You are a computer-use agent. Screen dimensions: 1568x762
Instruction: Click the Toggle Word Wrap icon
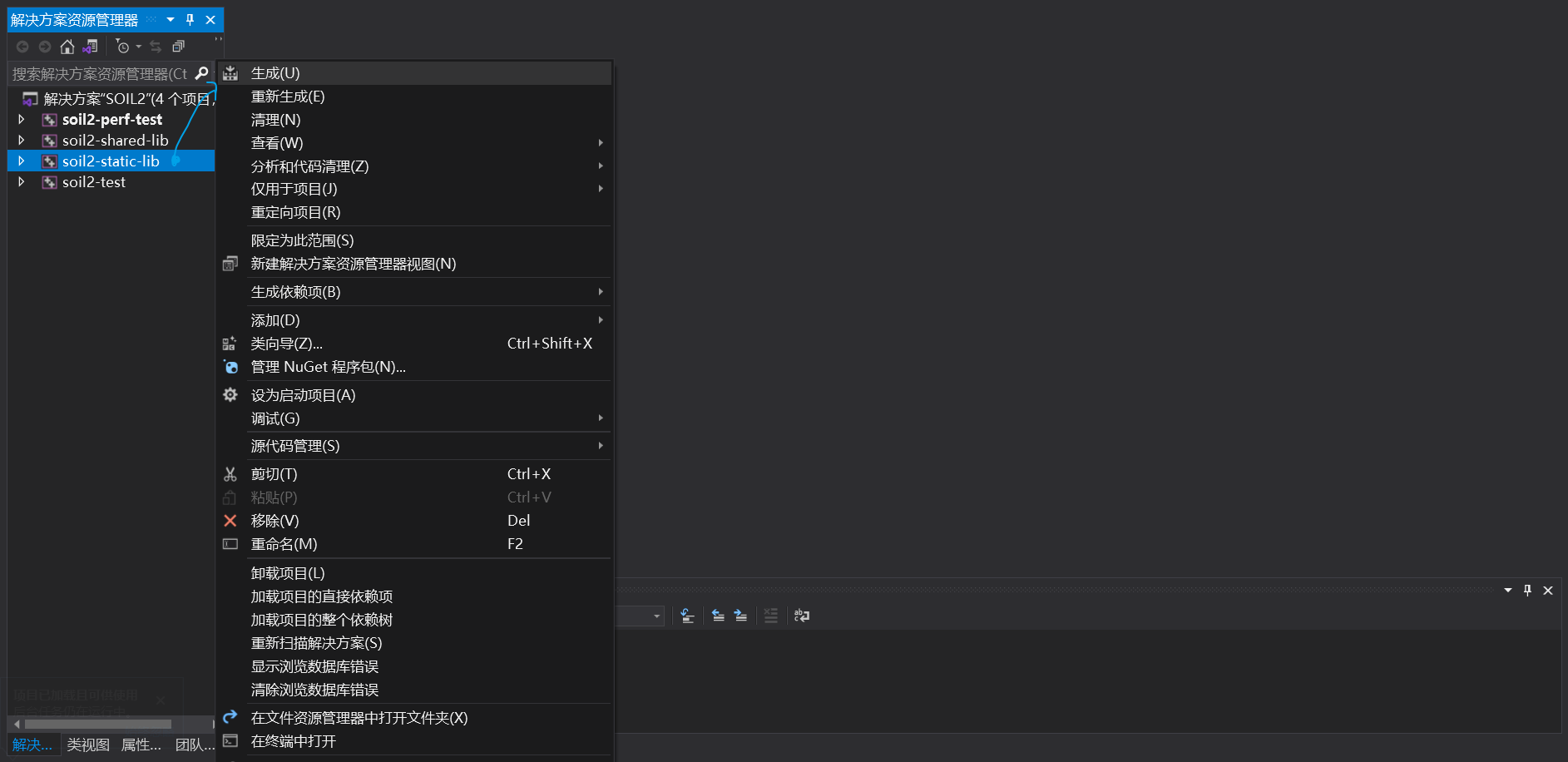coord(801,616)
